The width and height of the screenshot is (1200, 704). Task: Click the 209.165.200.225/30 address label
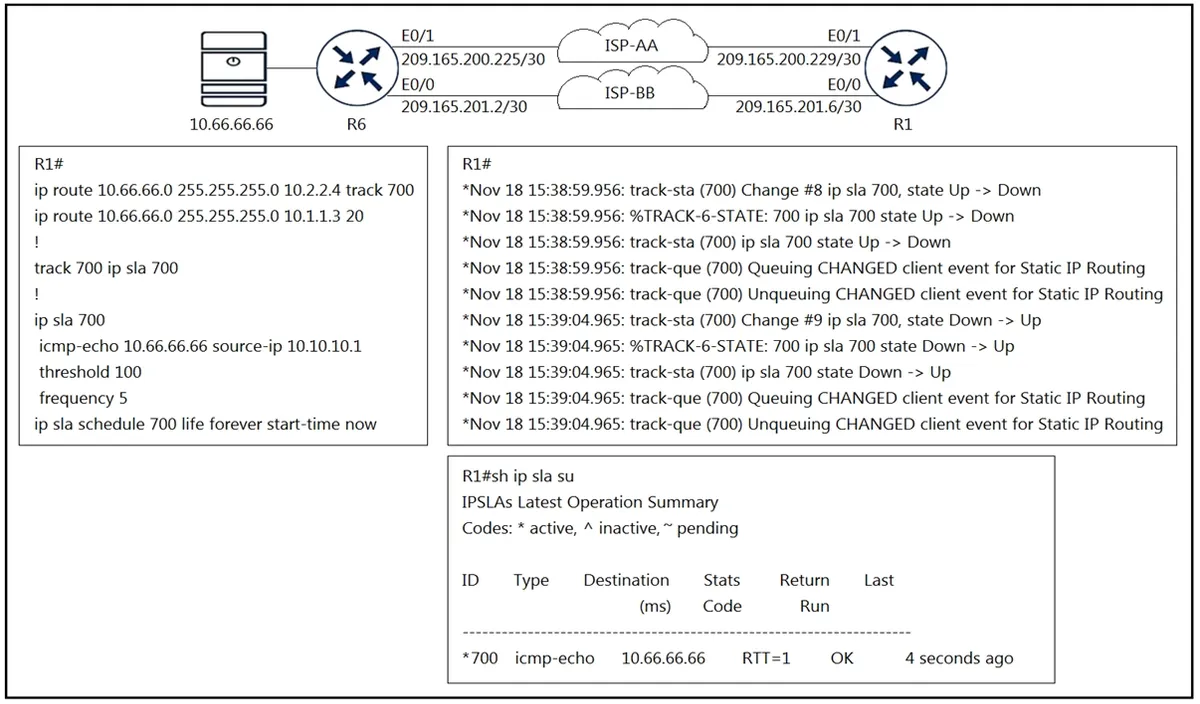472,60
